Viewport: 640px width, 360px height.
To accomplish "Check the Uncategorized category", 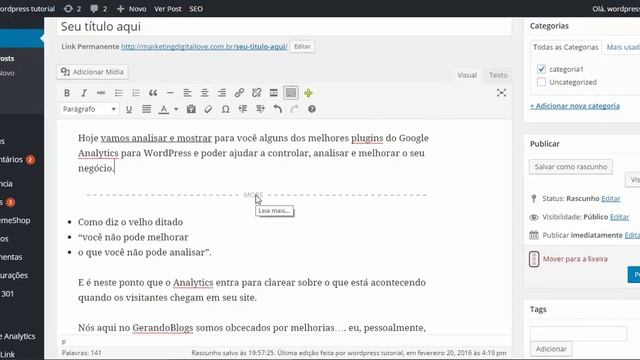I will tap(541, 82).
